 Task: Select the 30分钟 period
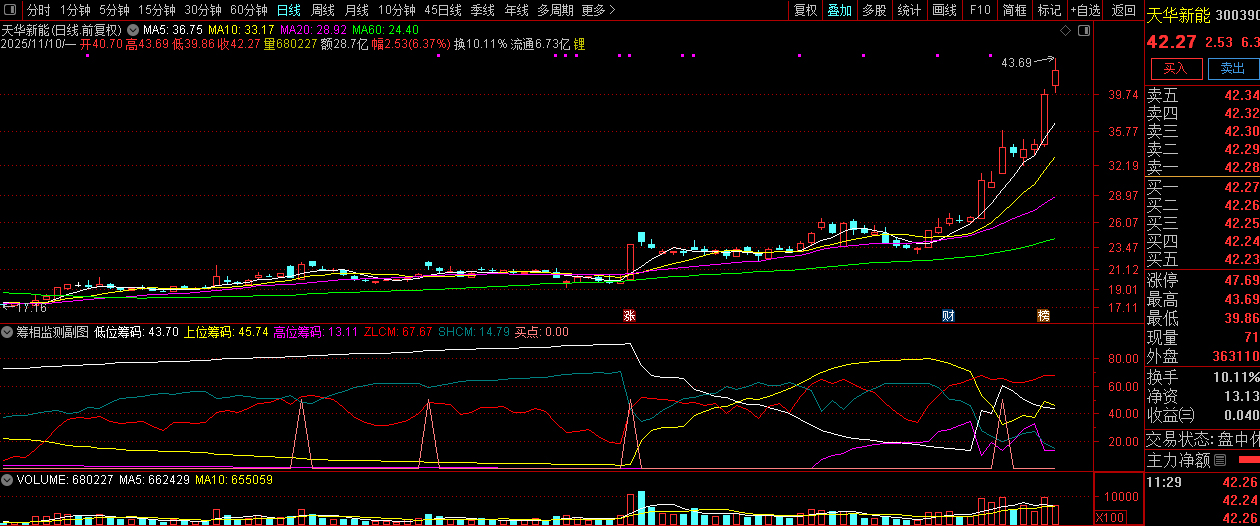tap(203, 10)
